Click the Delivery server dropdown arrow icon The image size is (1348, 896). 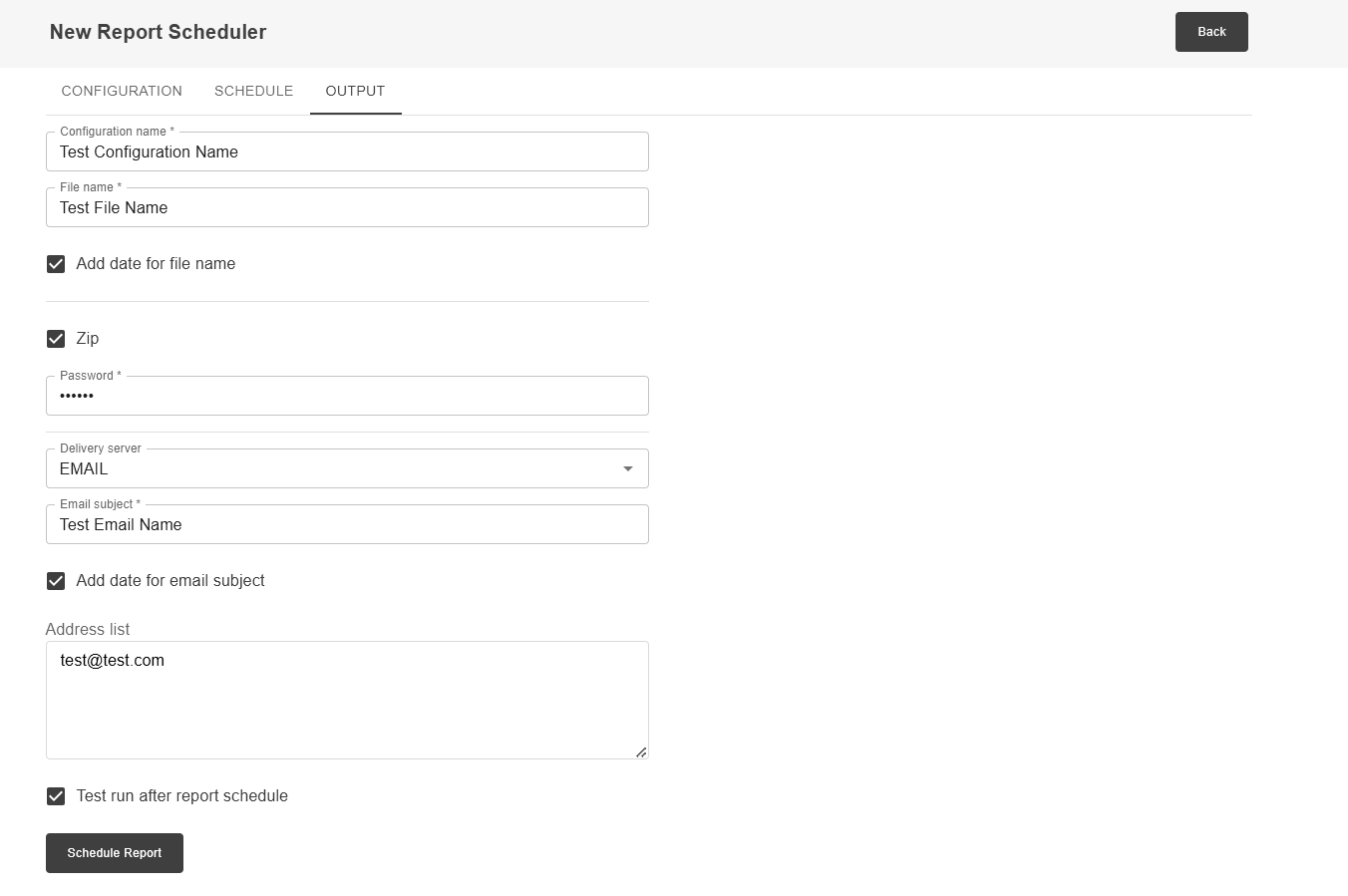click(627, 469)
